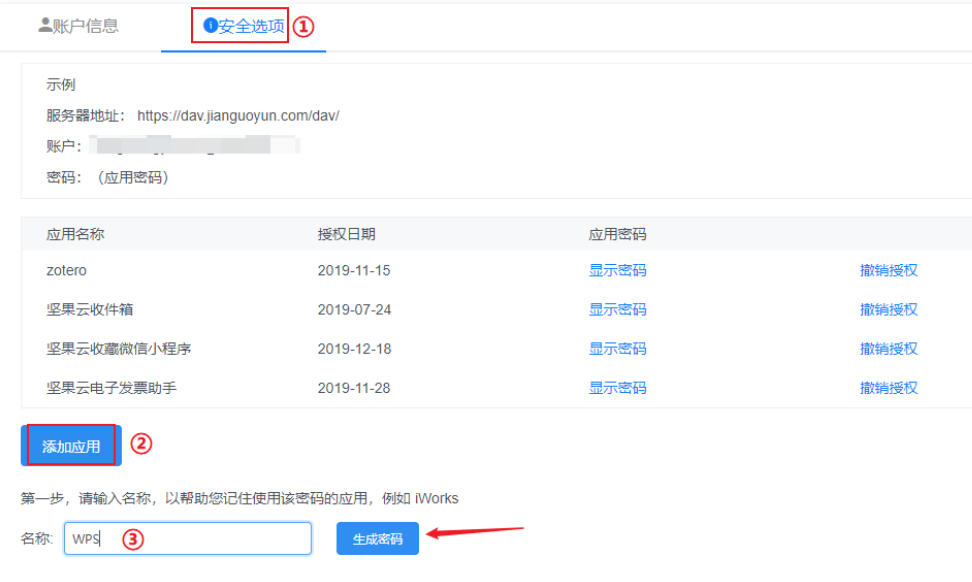The image size is (972, 582).
Task: Click the 添加应用 button
Action: click(69, 444)
